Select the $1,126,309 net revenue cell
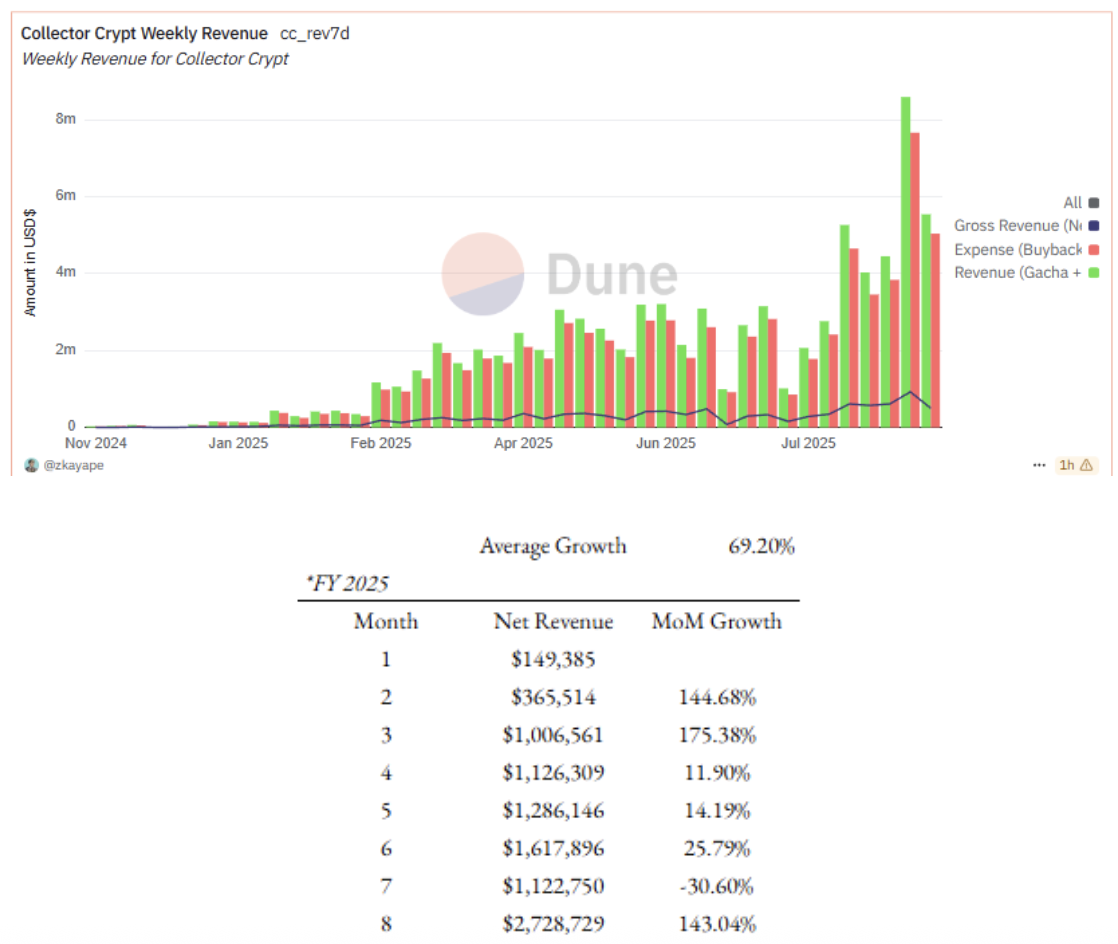The image size is (1118, 944). click(x=553, y=772)
